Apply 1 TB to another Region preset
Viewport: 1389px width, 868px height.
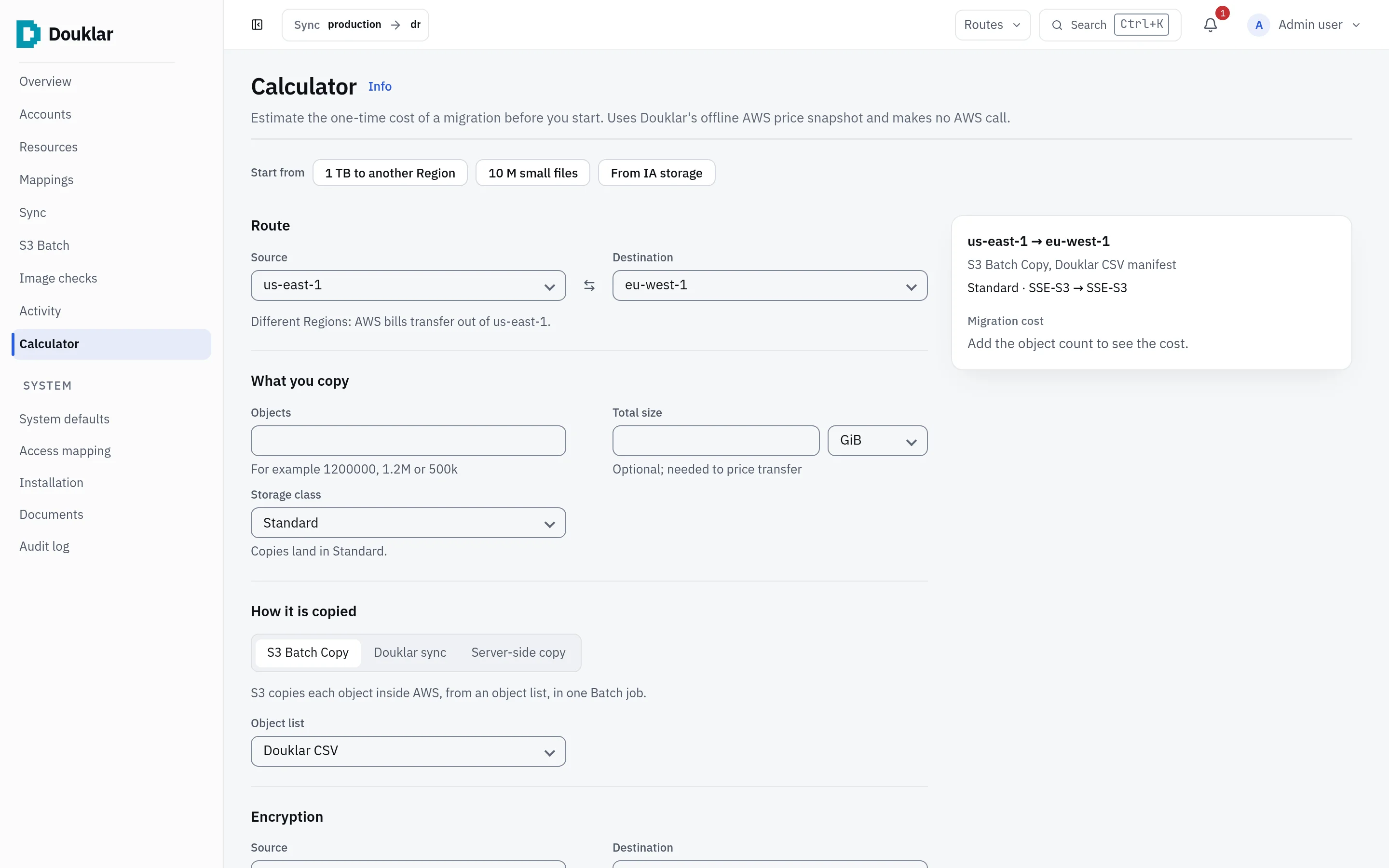390,173
